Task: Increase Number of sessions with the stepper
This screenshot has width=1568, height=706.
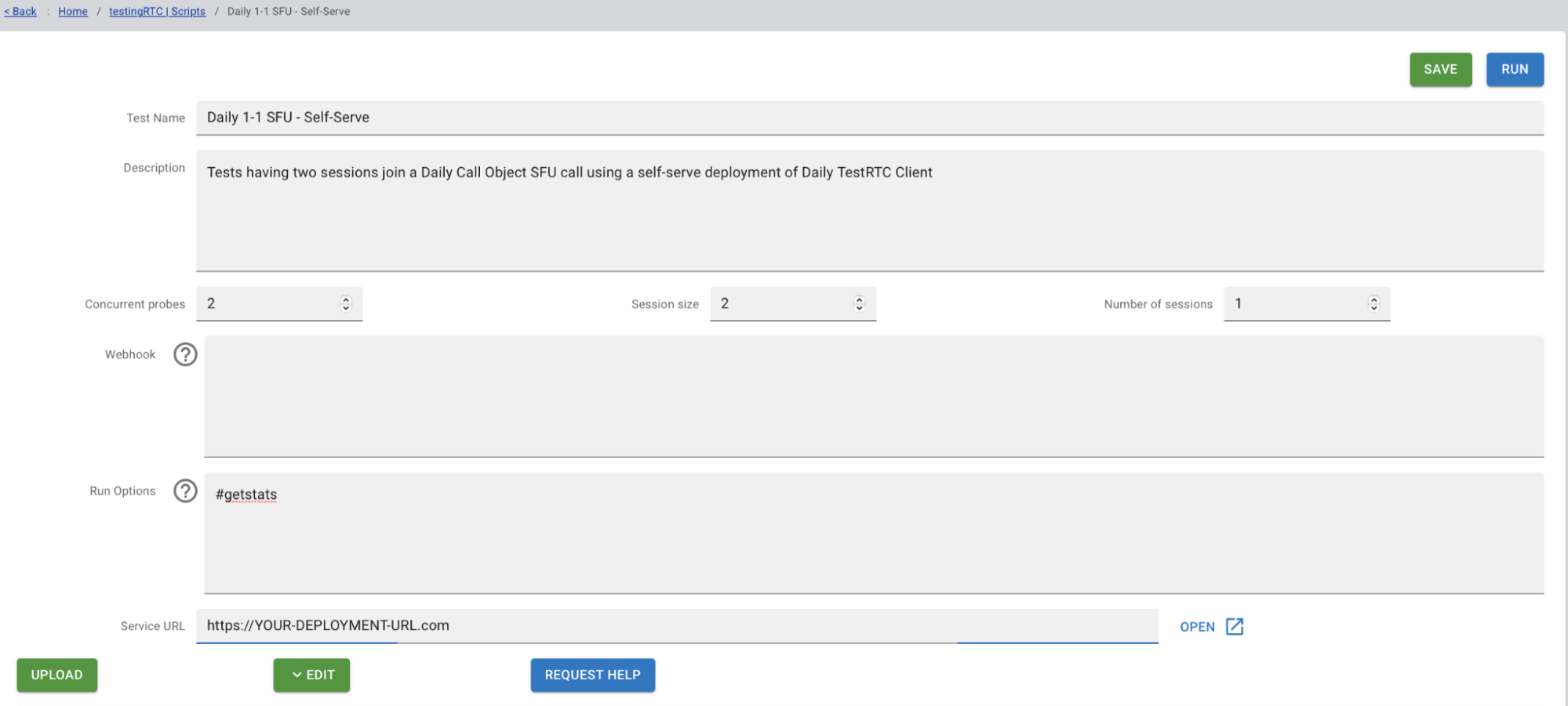Action: pyautogui.click(x=1373, y=299)
